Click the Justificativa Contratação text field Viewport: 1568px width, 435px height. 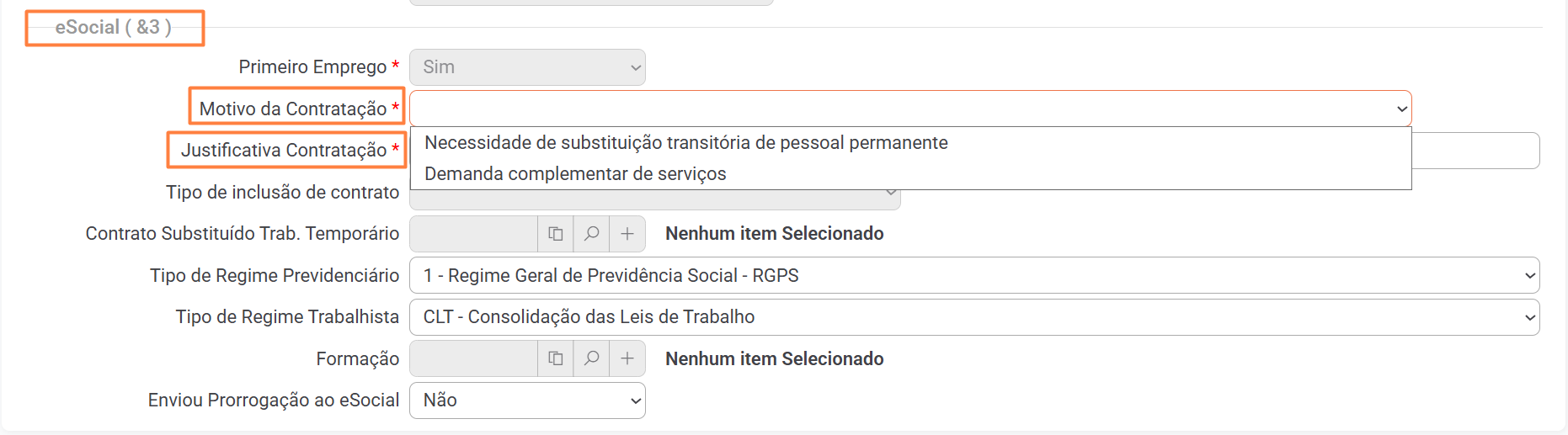pyautogui.click(x=1475, y=151)
